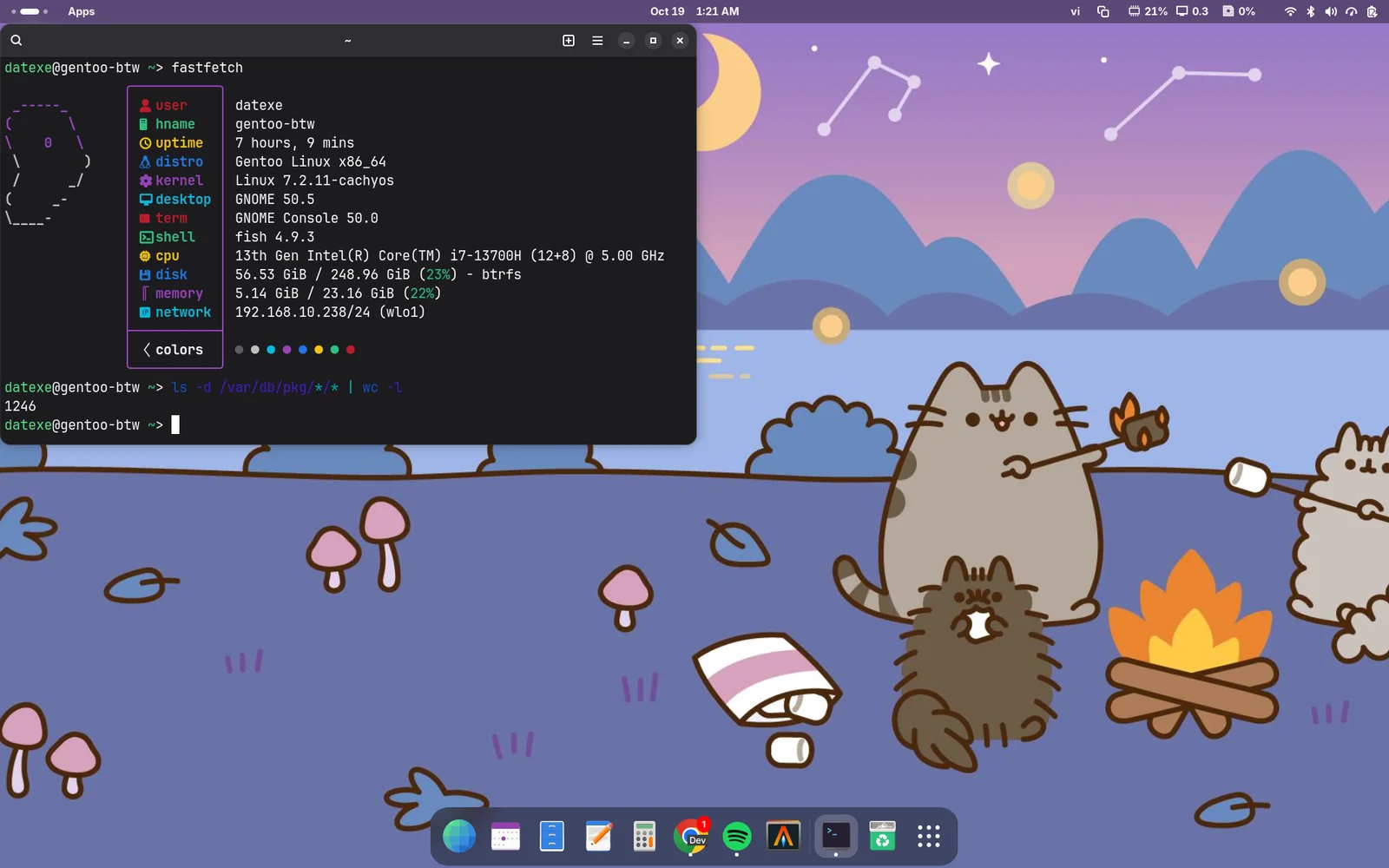Open calendar from the Oct 19 1:21 AM clock
This screenshot has height=868, width=1389.
pos(694,11)
